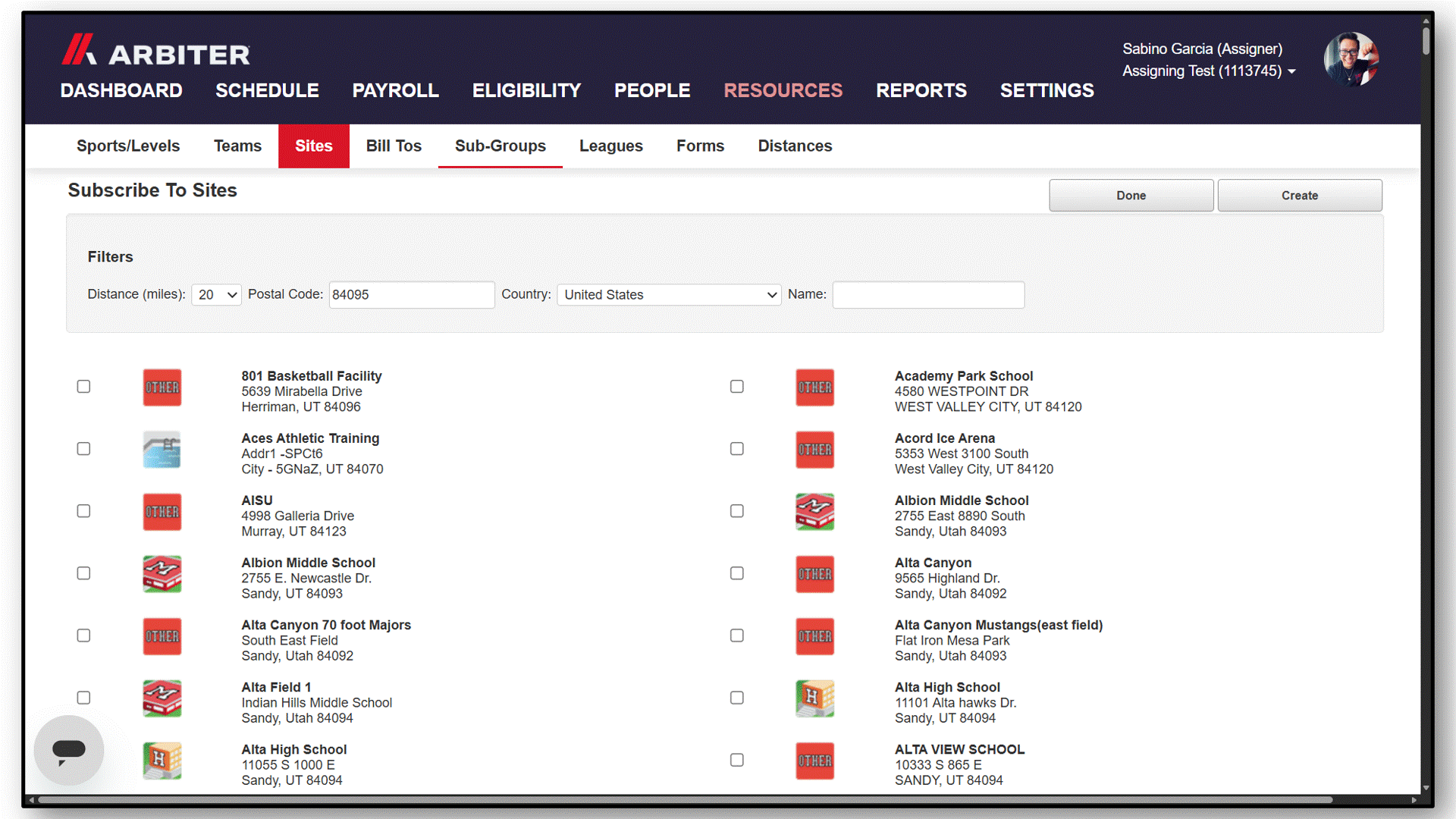The width and height of the screenshot is (1456, 819).
Task: Click the middle school icon for Alta Field 1
Action: [x=162, y=698]
